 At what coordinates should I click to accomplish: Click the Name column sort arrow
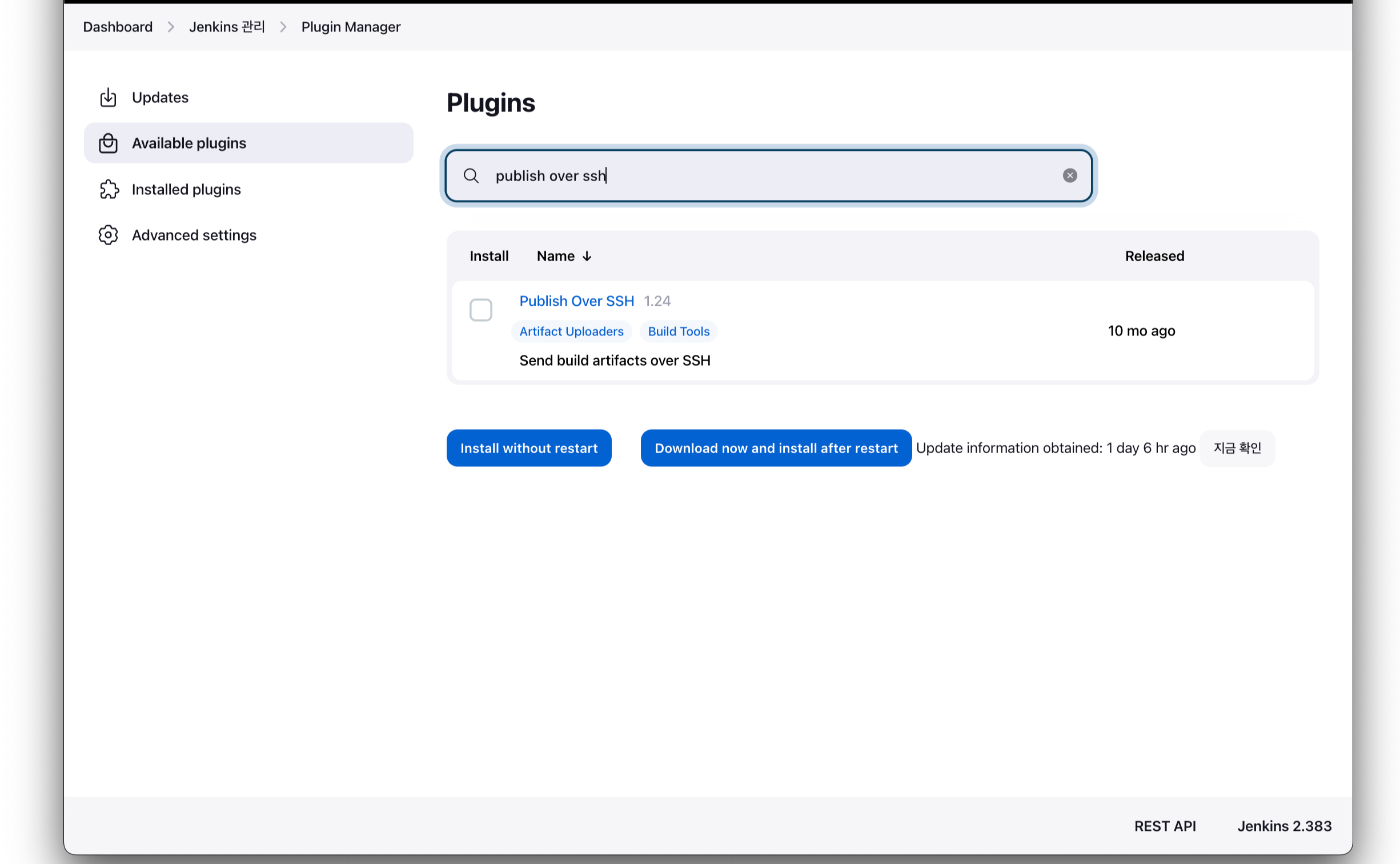coord(587,257)
